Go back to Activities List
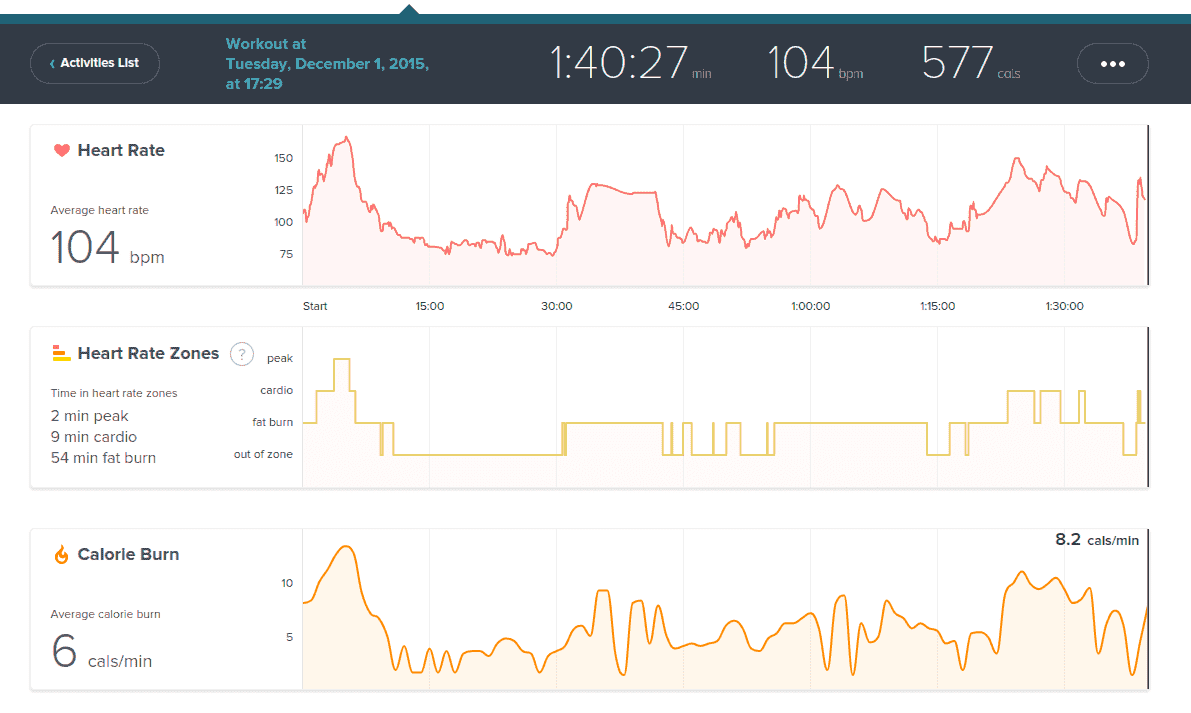 (95, 63)
